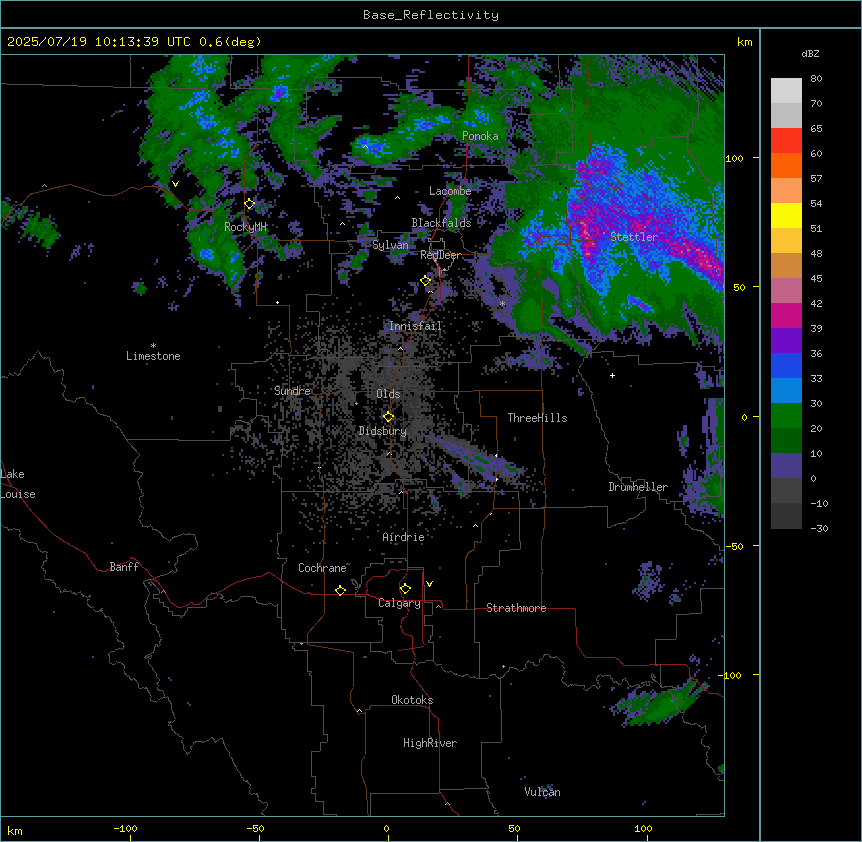This screenshot has height=842, width=862.
Task: Click the Olds town label
Action: 388,394
